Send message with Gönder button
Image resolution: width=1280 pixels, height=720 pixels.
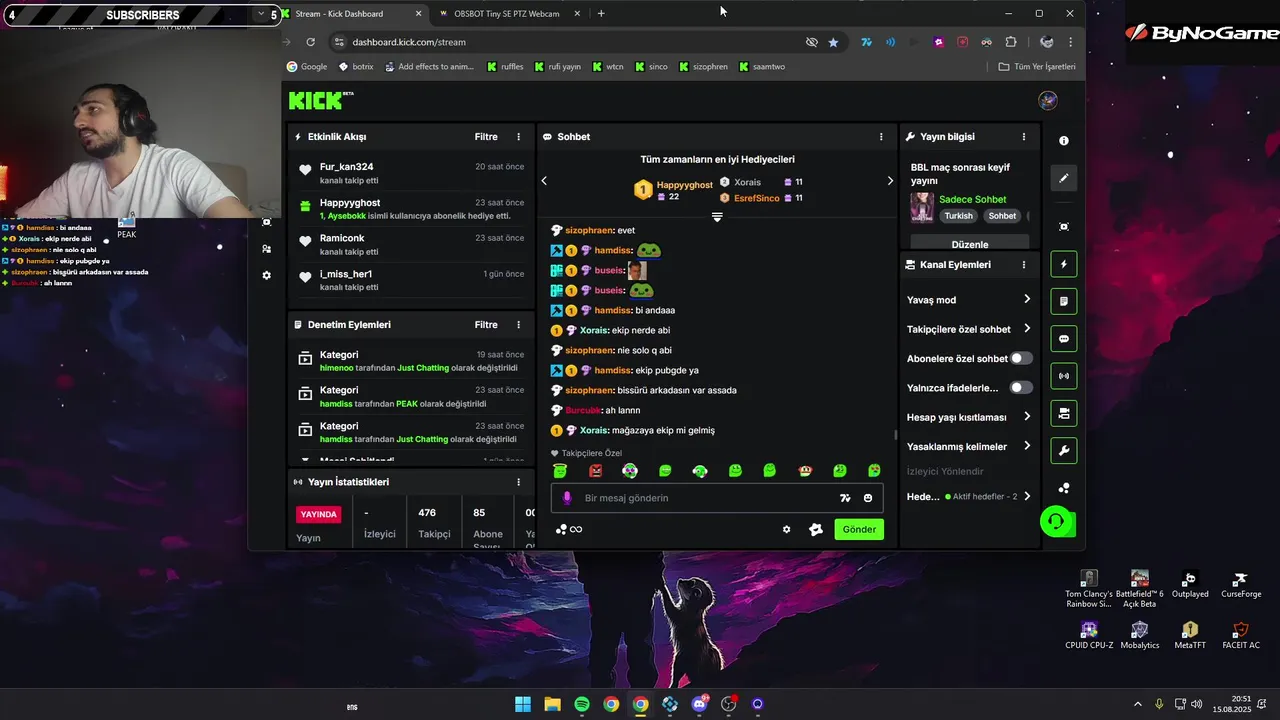pos(859,529)
